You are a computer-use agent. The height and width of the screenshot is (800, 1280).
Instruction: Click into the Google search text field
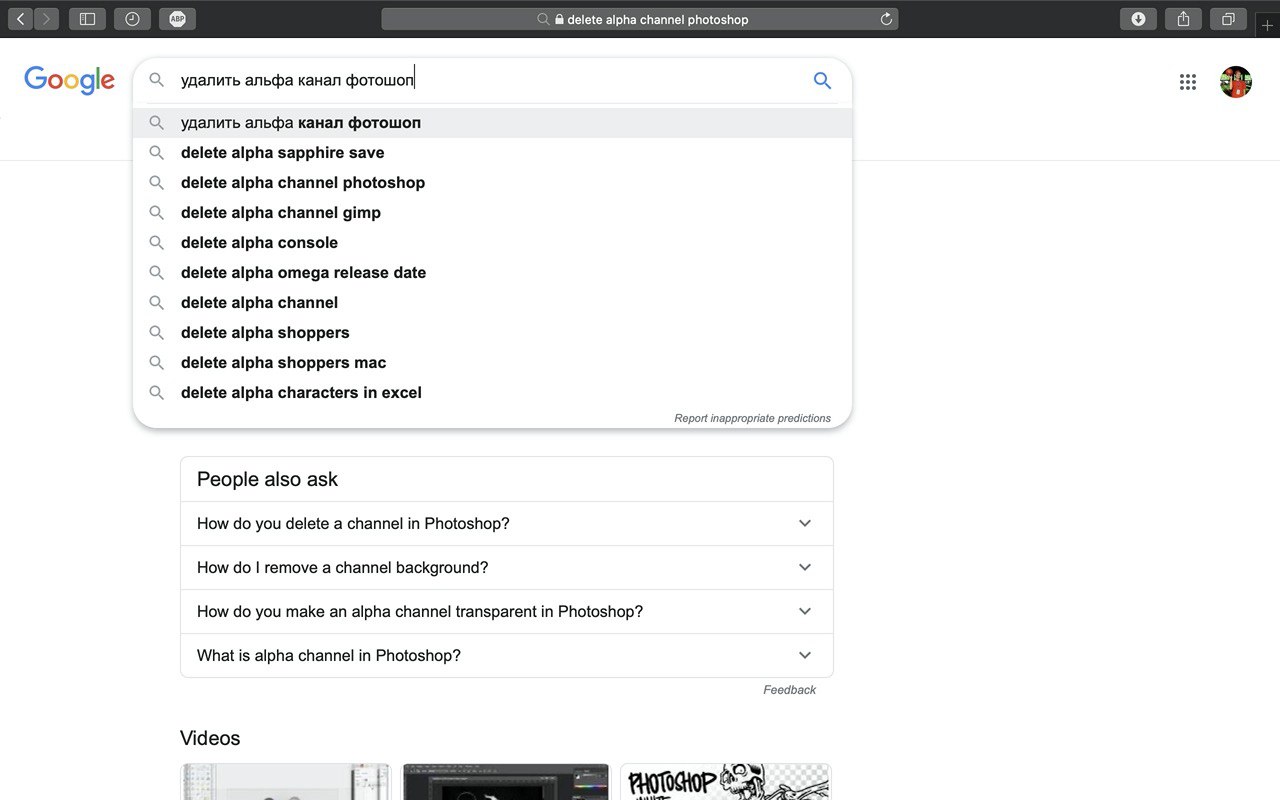[x=490, y=80]
